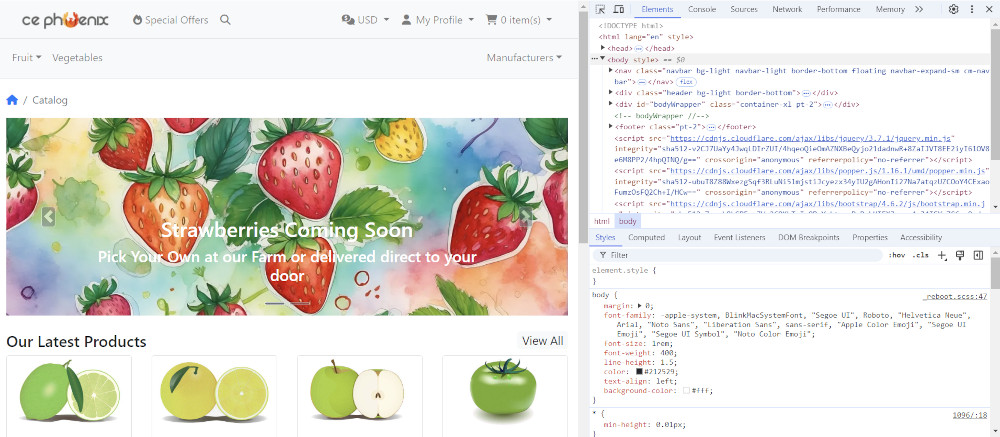1000x437 pixels.
Task: Toggle the .cls class editor
Action: [x=920, y=255]
